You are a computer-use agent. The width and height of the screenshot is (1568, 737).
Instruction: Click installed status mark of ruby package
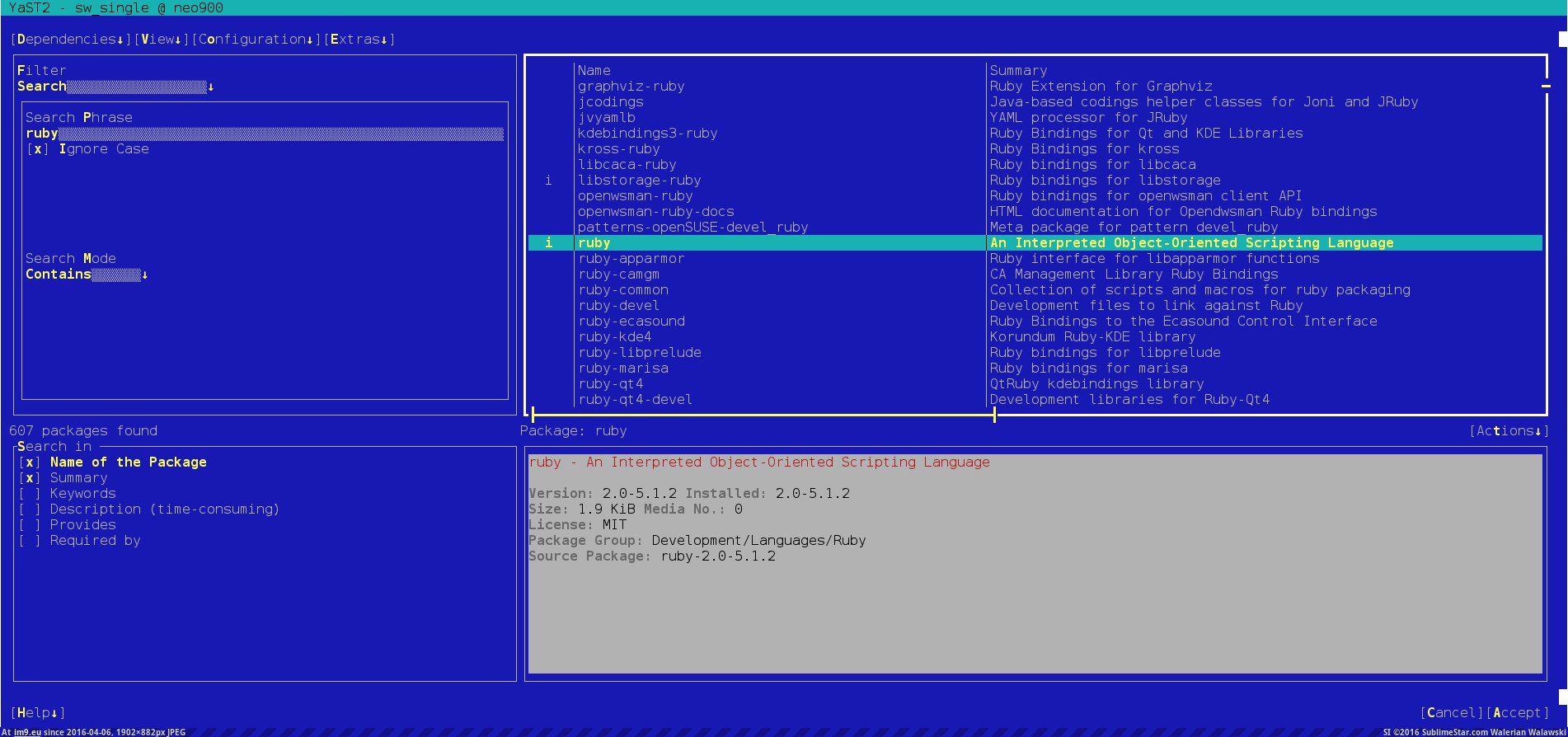click(549, 243)
